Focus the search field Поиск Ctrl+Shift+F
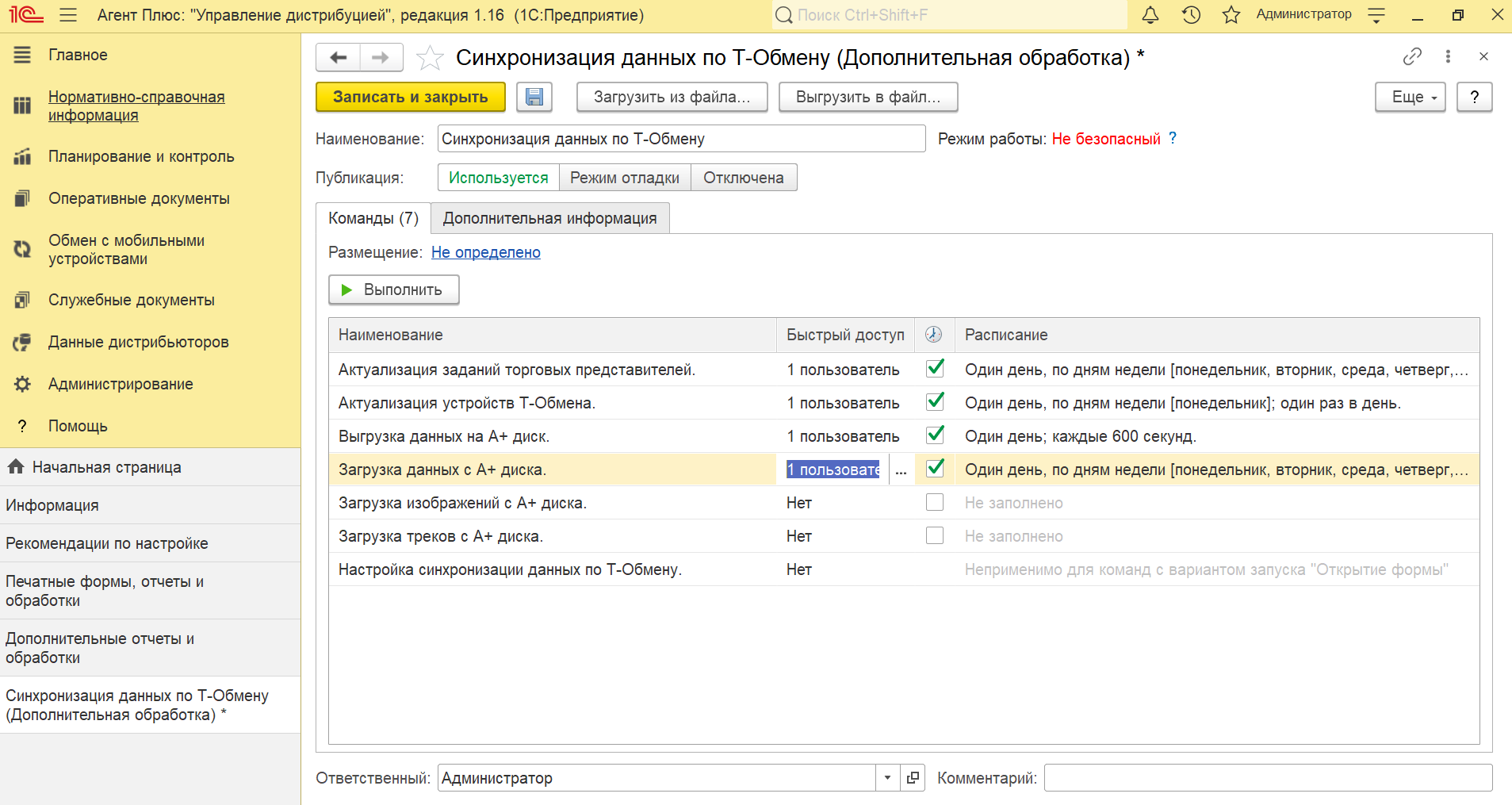Viewport: 1512px width, 805px height. pos(949,15)
